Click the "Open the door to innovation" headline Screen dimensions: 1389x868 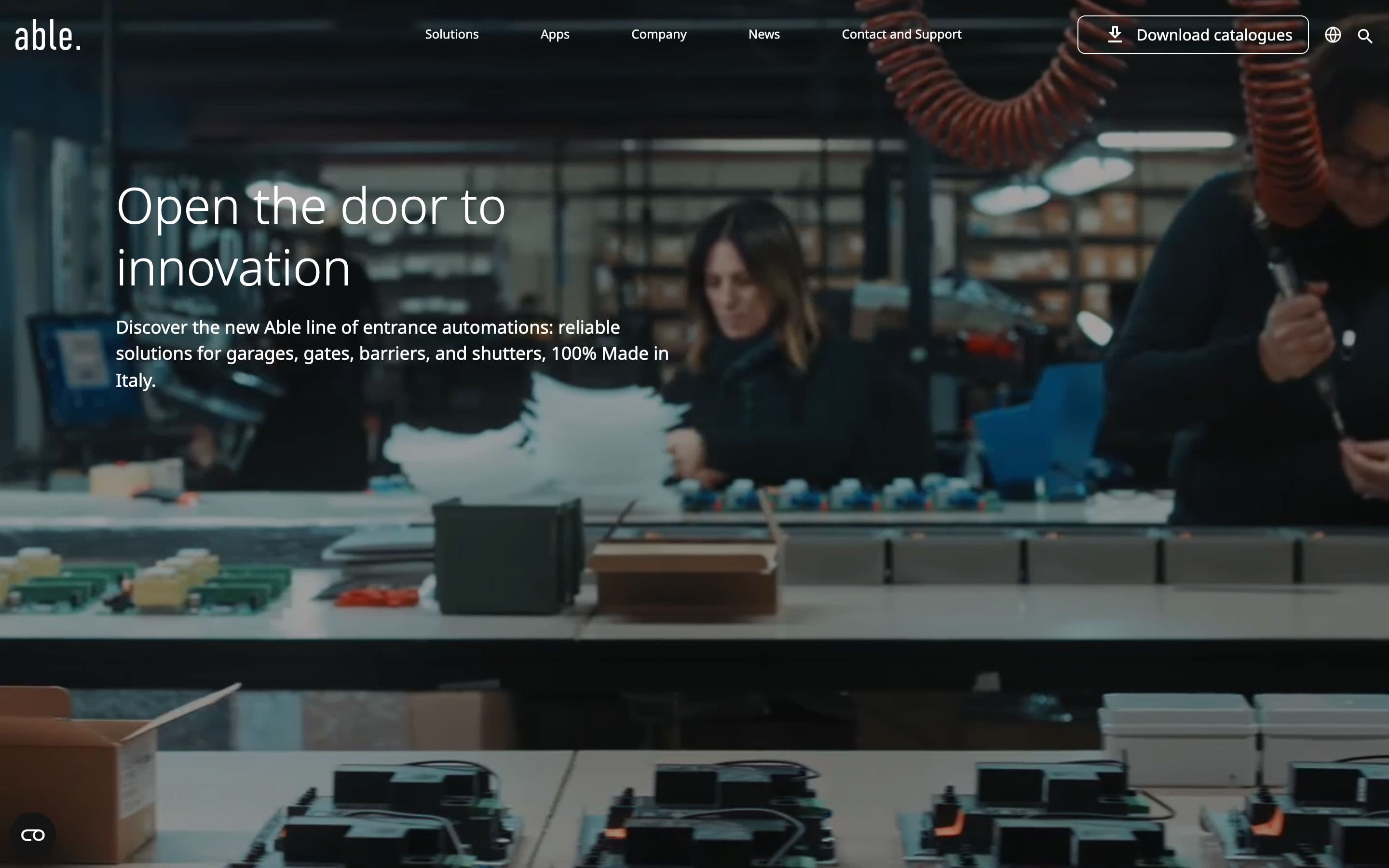click(311, 236)
